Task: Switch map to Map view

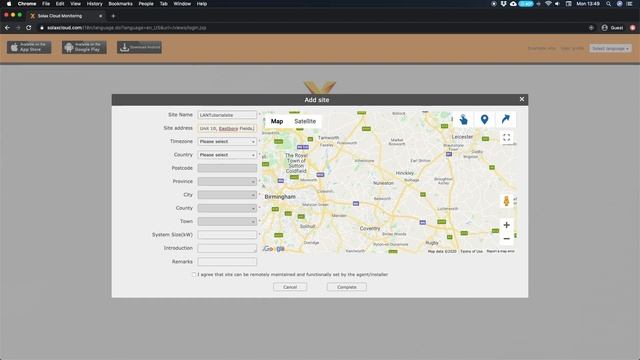Action: pos(277,121)
